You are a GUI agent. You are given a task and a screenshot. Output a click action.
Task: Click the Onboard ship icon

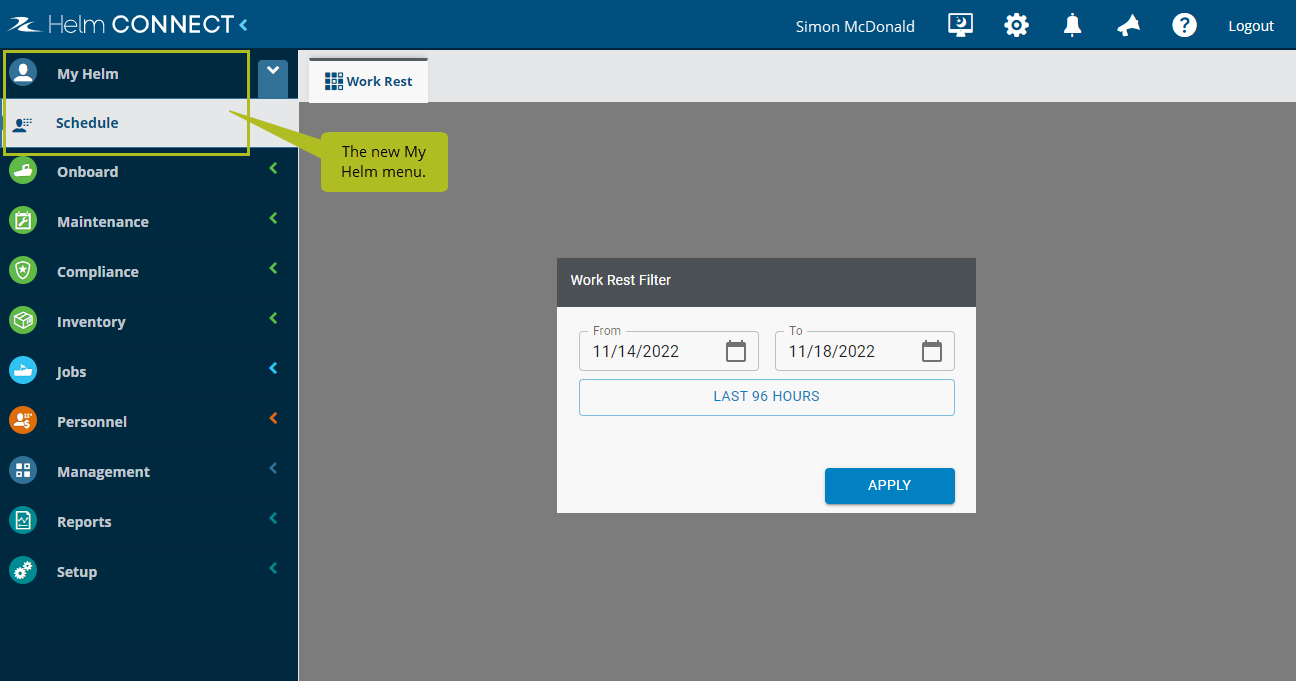[x=23, y=171]
